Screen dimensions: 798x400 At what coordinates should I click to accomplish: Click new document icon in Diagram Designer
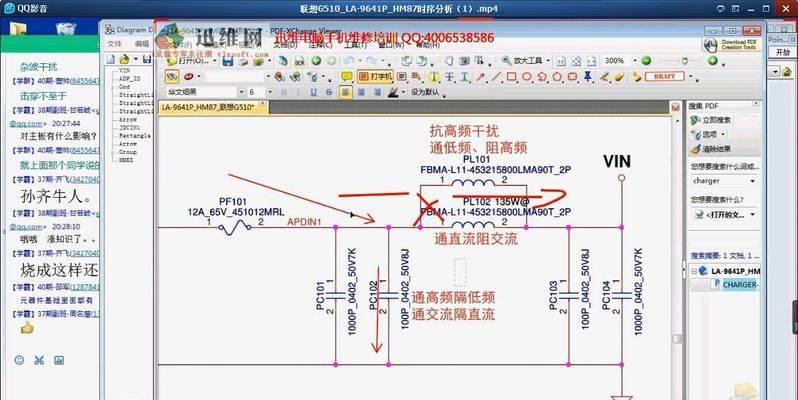pyautogui.click(x=110, y=60)
